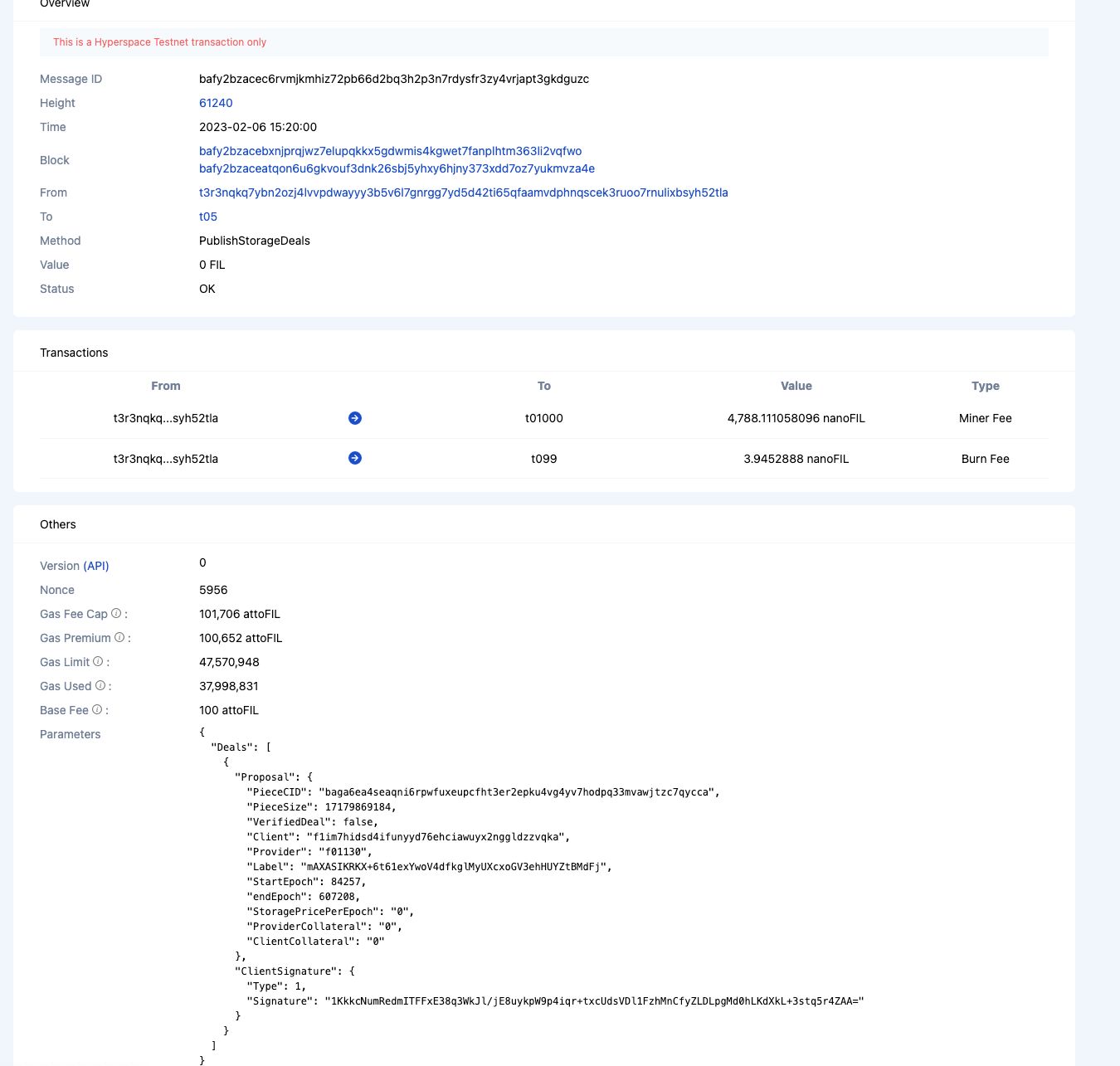
Task: Click From address in Burn Fee row
Action: point(166,459)
